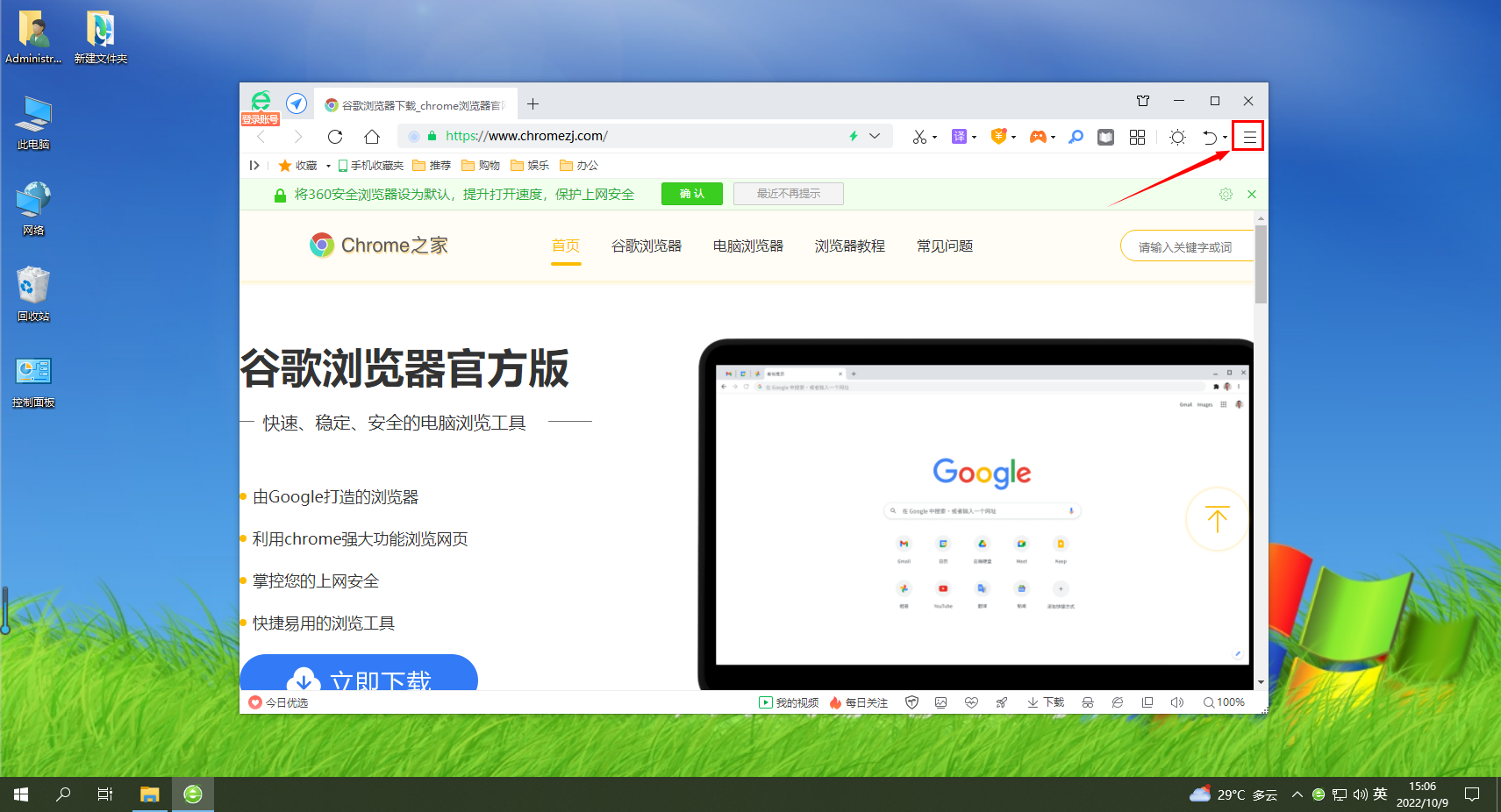Click the 360 browser login account logo

[261, 108]
